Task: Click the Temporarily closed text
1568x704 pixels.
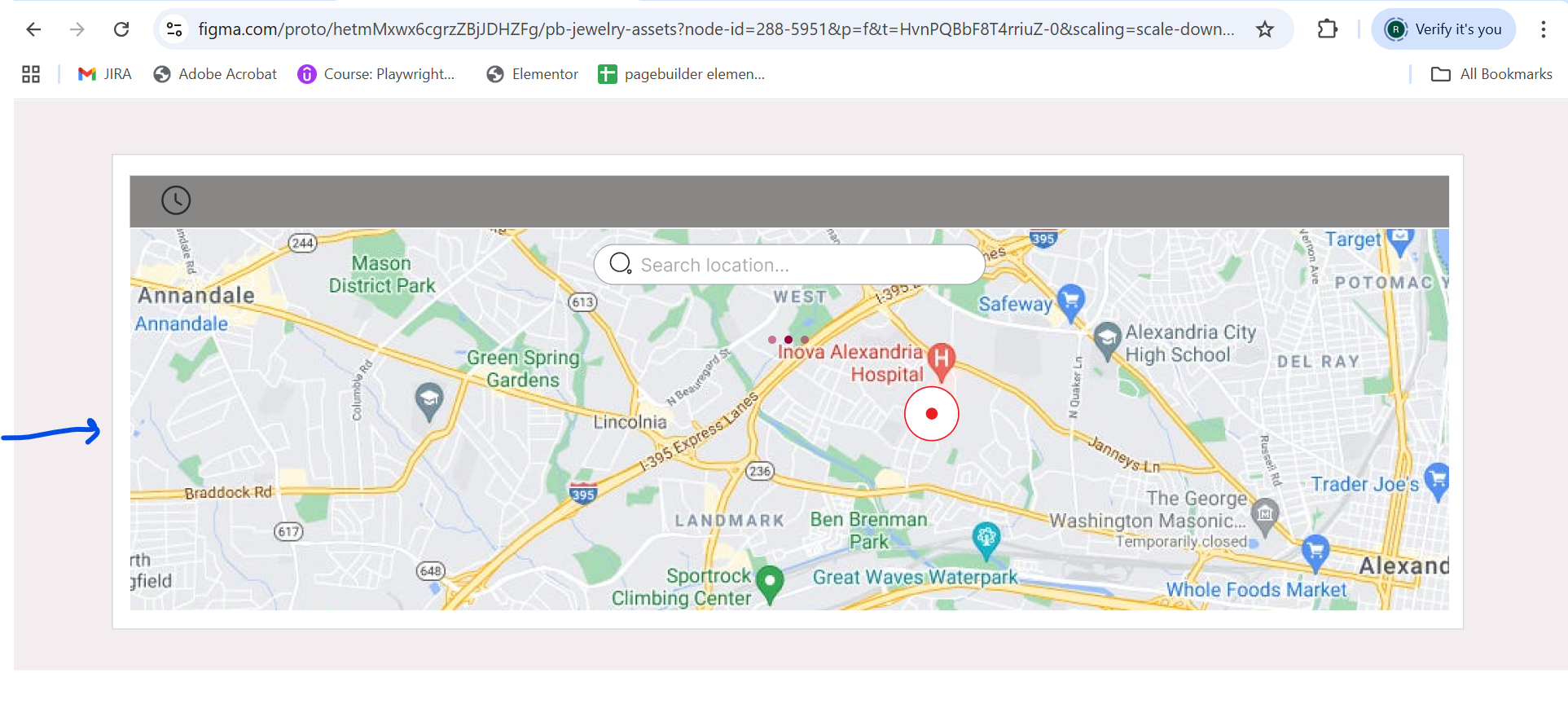Action: click(1181, 542)
